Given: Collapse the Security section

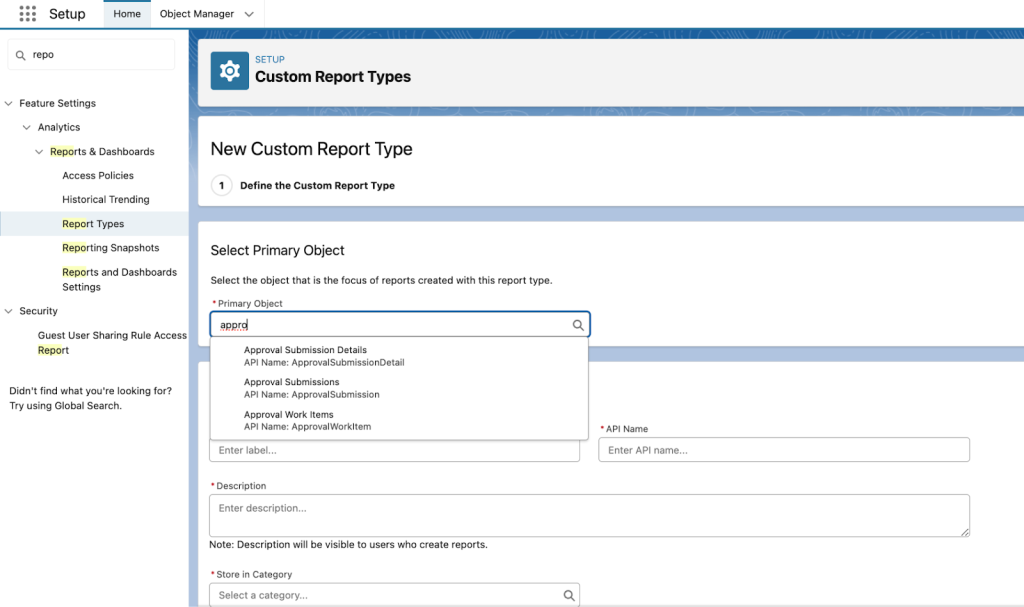Looking at the screenshot, I should [8, 311].
